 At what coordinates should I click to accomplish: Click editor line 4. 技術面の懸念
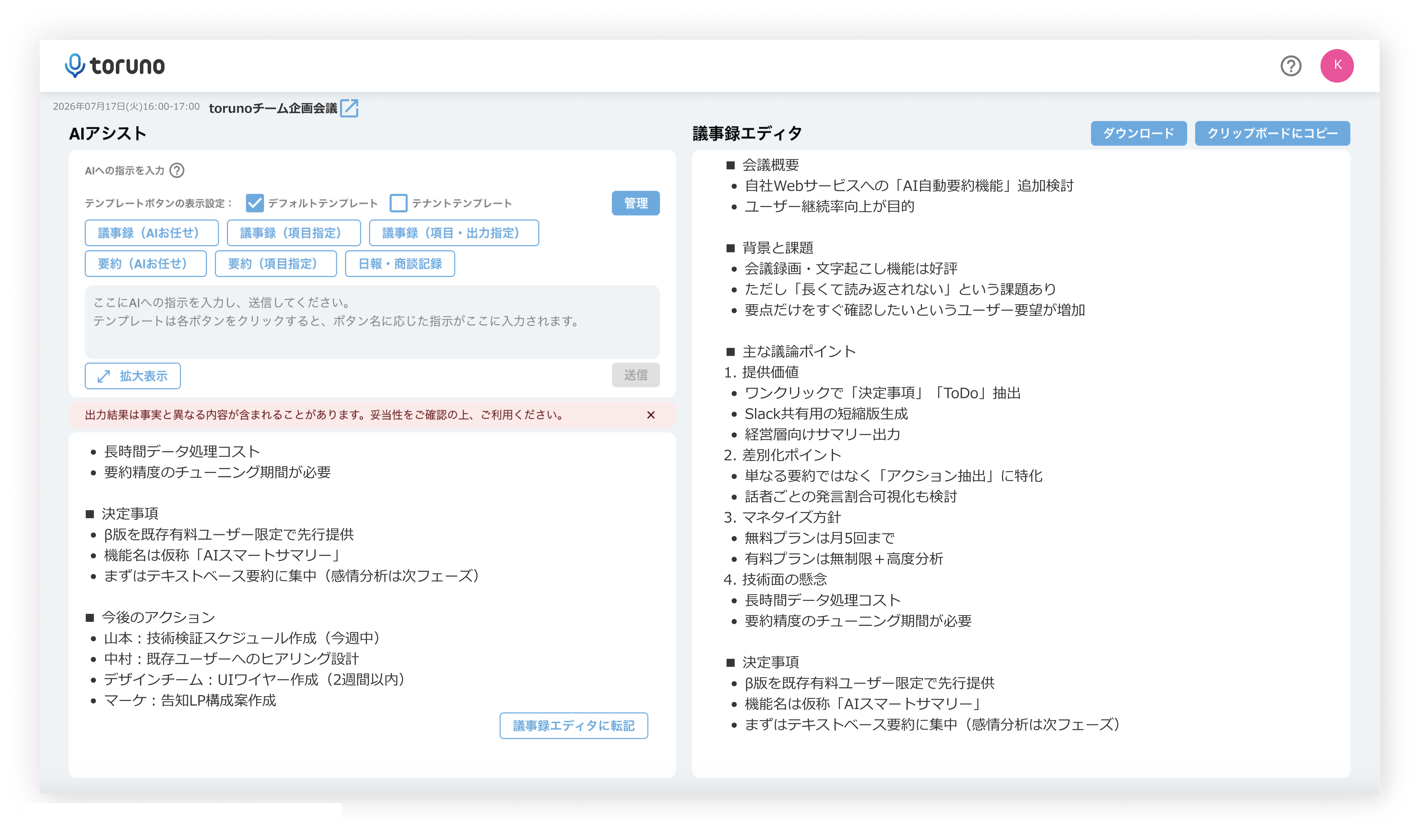[775, 579]
